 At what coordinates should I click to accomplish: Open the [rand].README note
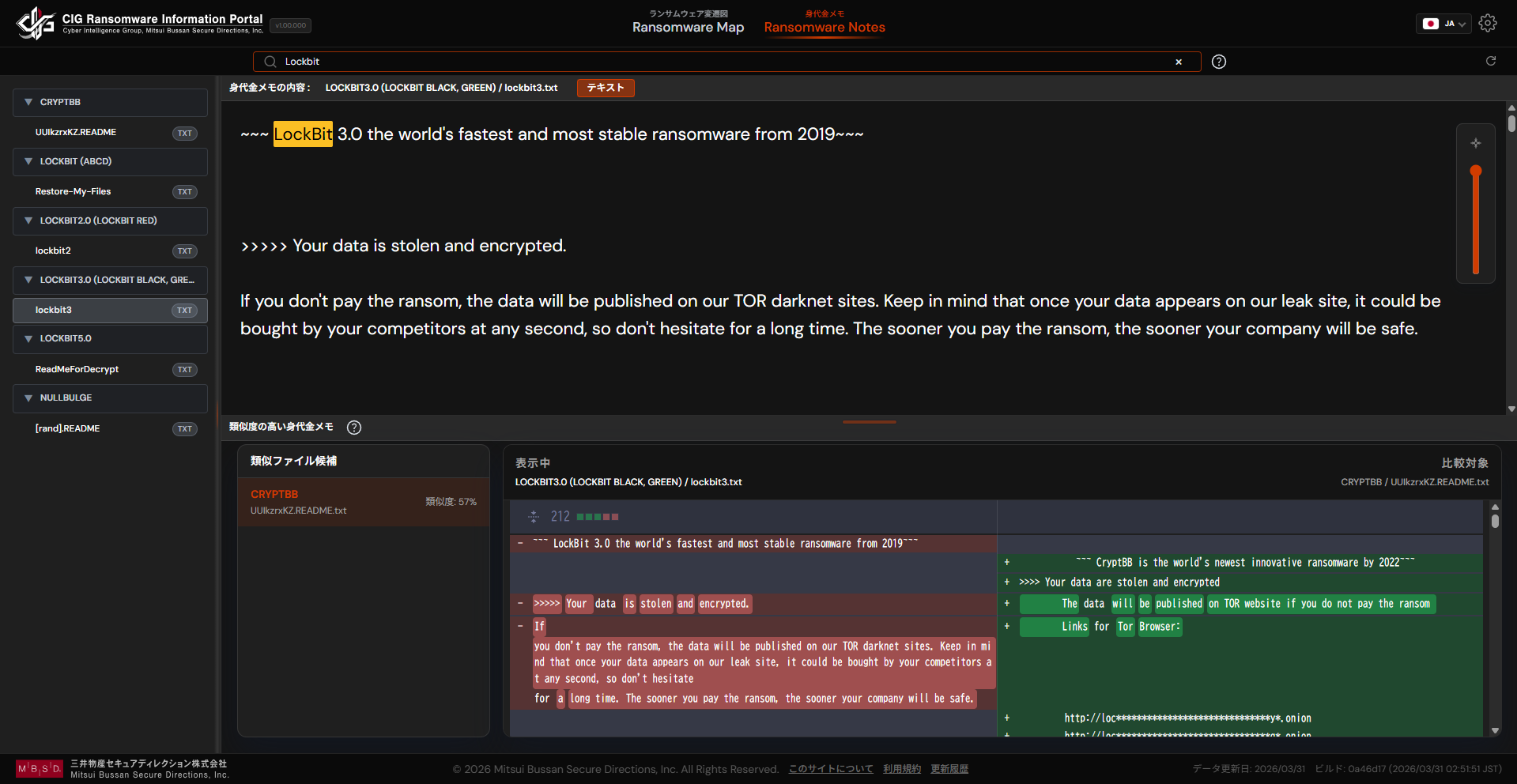110,429
